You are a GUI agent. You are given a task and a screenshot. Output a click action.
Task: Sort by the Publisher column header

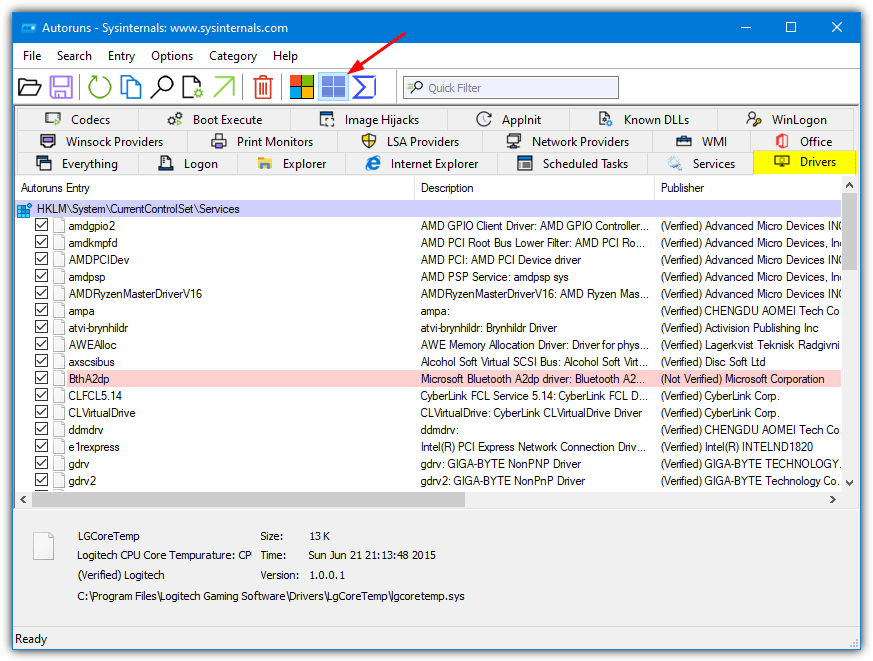748,188
